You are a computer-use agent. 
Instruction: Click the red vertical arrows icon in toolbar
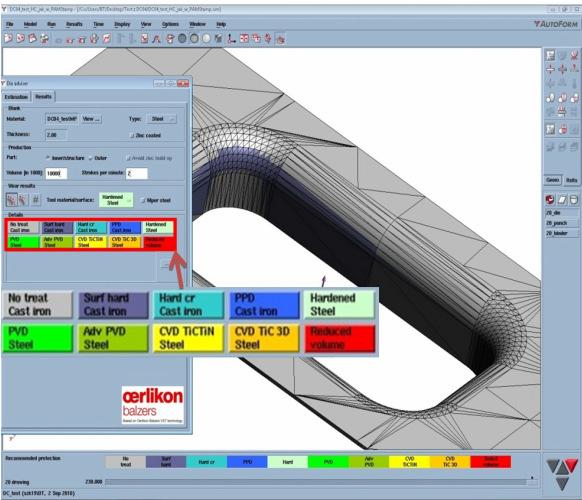268,39
